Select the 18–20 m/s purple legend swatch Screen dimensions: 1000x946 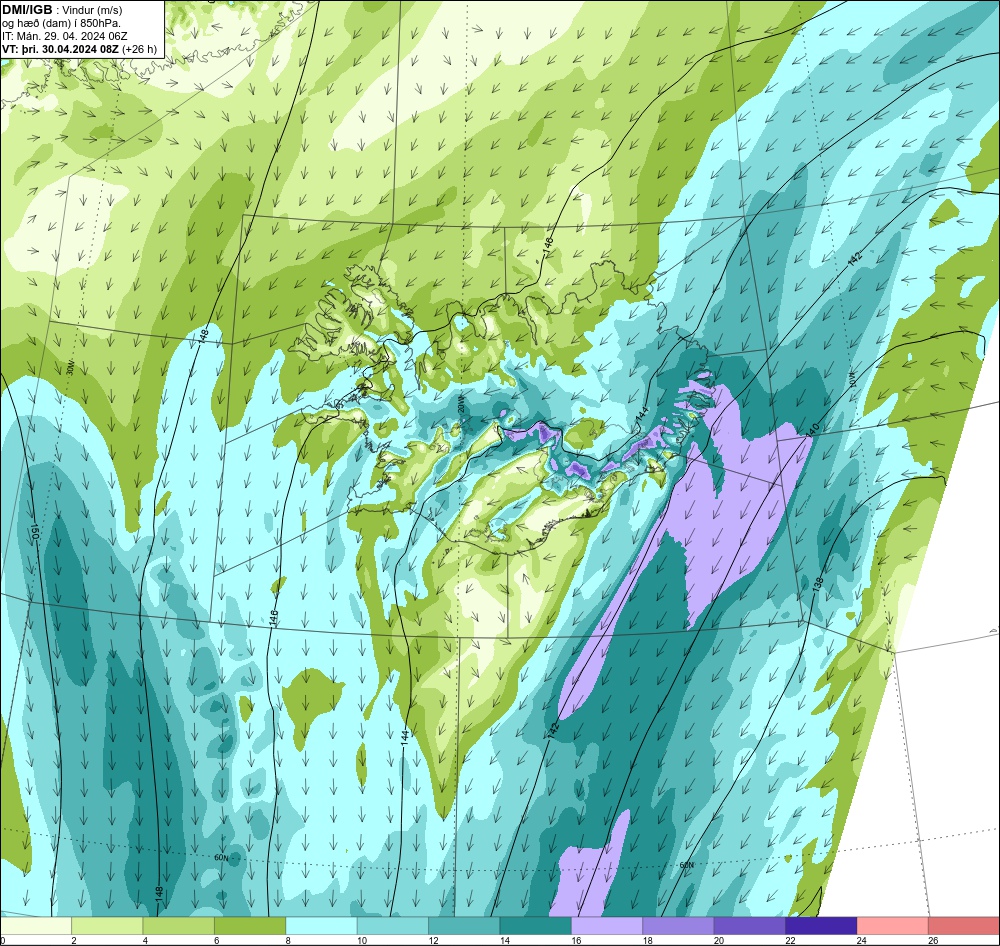coord(679,926)
